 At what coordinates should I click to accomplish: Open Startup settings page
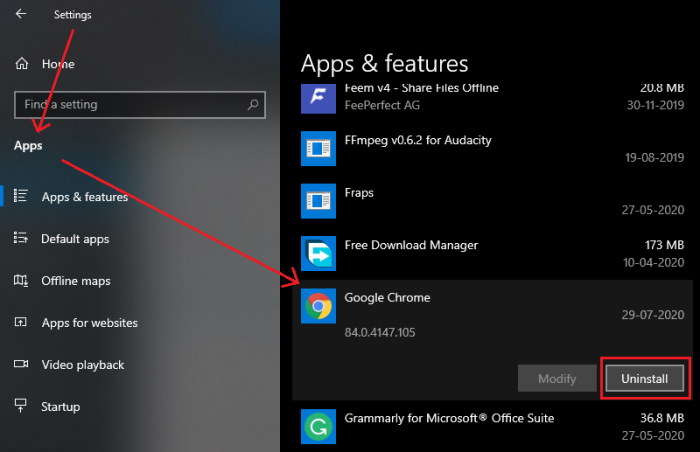[61, 407]
